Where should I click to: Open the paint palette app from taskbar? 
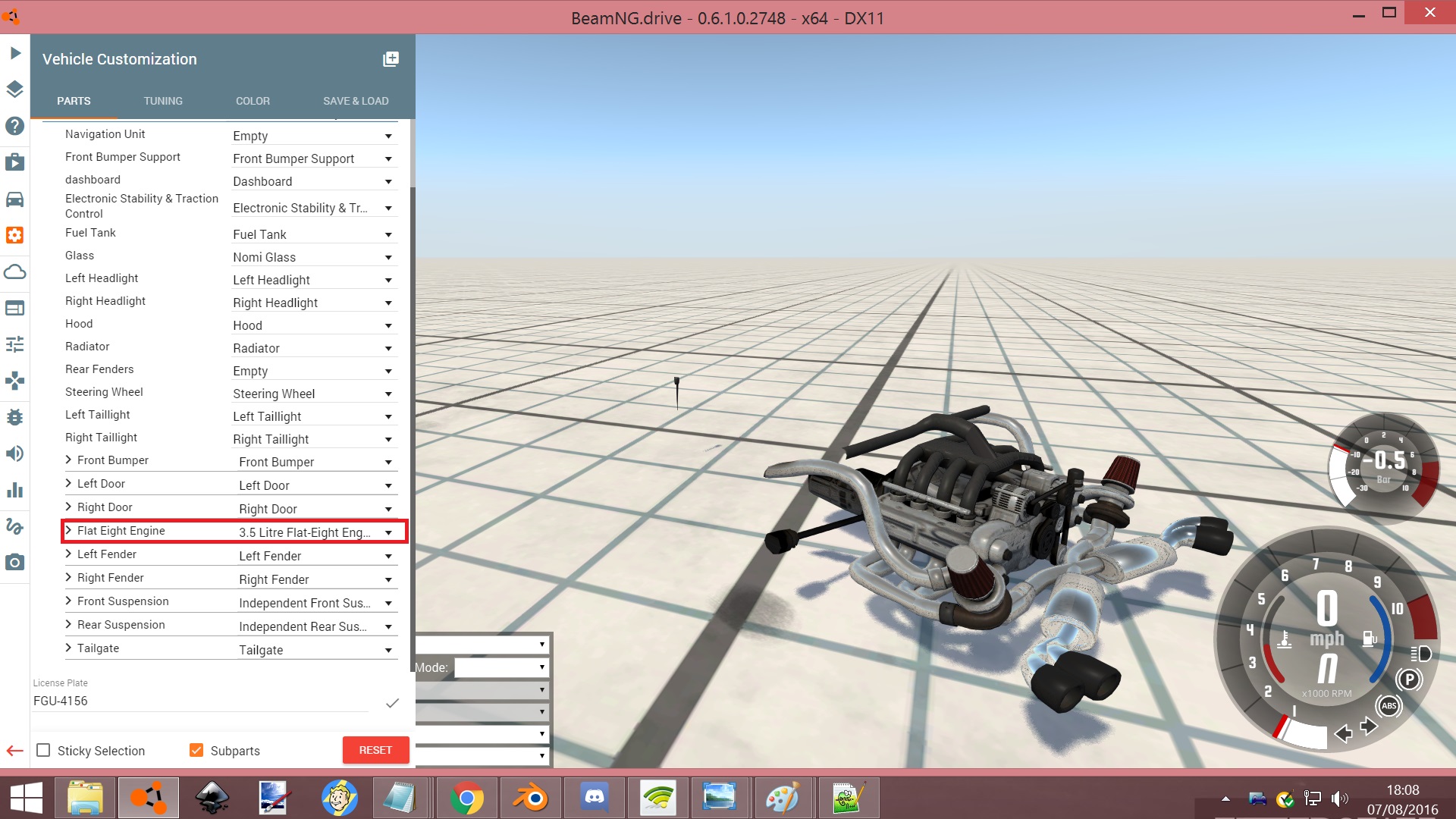(783, 798)
